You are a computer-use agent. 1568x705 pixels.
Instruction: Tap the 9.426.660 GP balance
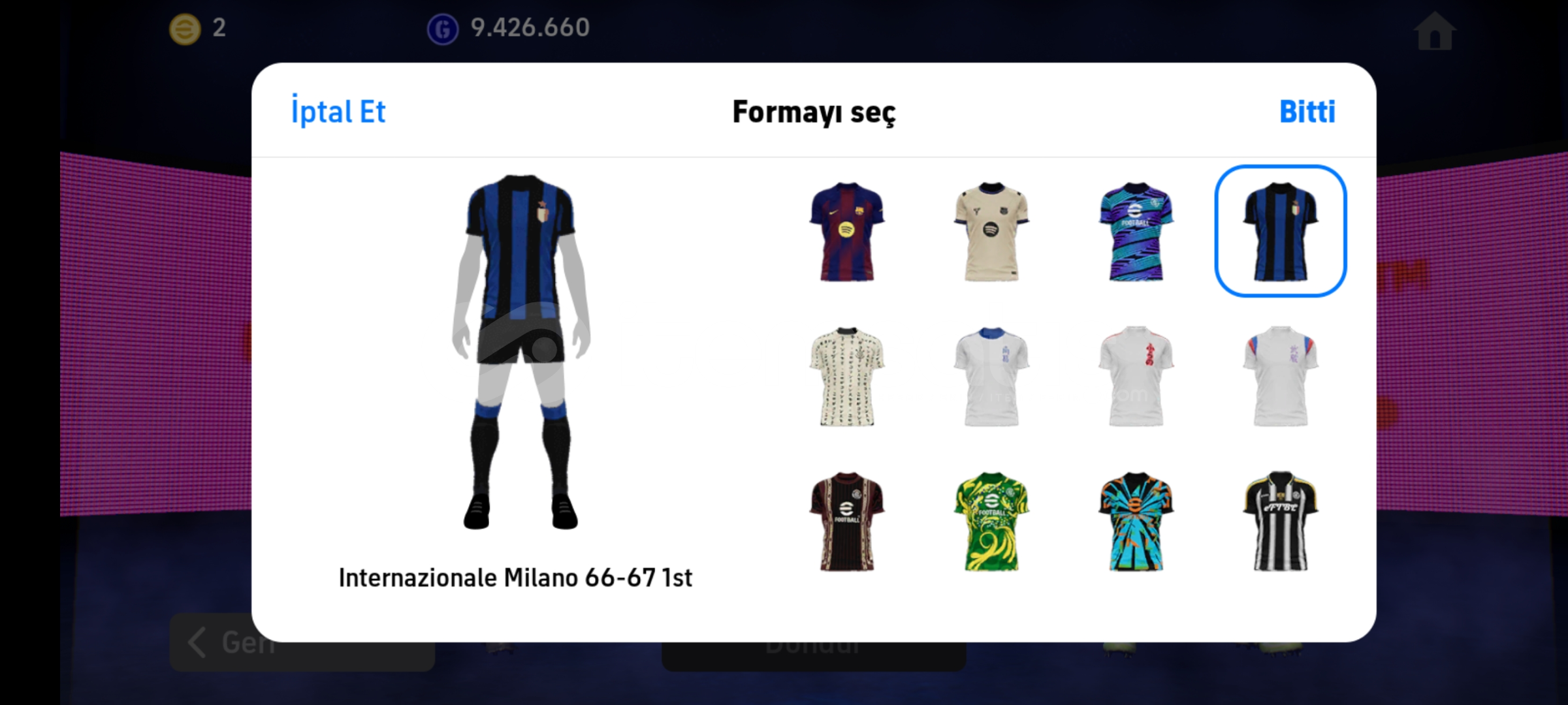(530, 27)
